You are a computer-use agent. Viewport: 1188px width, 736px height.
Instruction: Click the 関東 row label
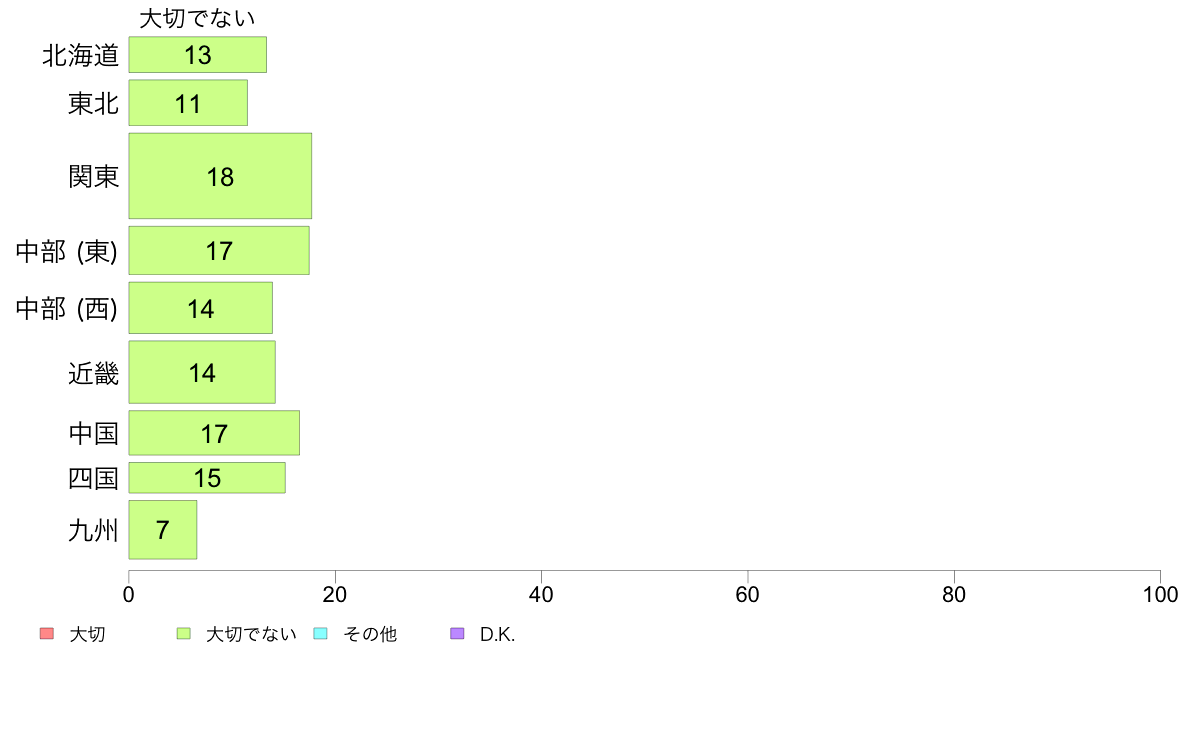point(93,177)
